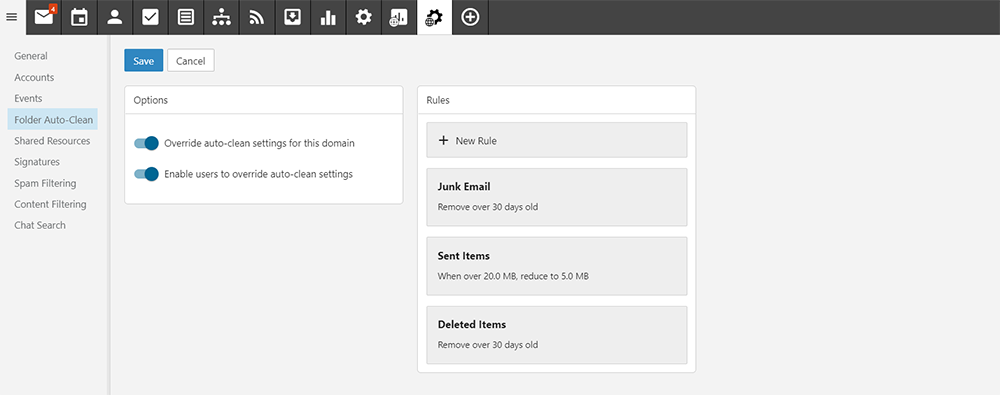Image resolution: width=1000 pixels, height=395 pixels.
Task: Open the reports bar chart icon
Action: tap(328, 17)
